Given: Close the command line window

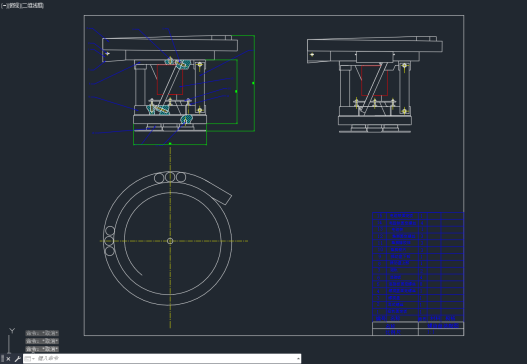Looking at the screenshot, I should [x=8, y=359].
